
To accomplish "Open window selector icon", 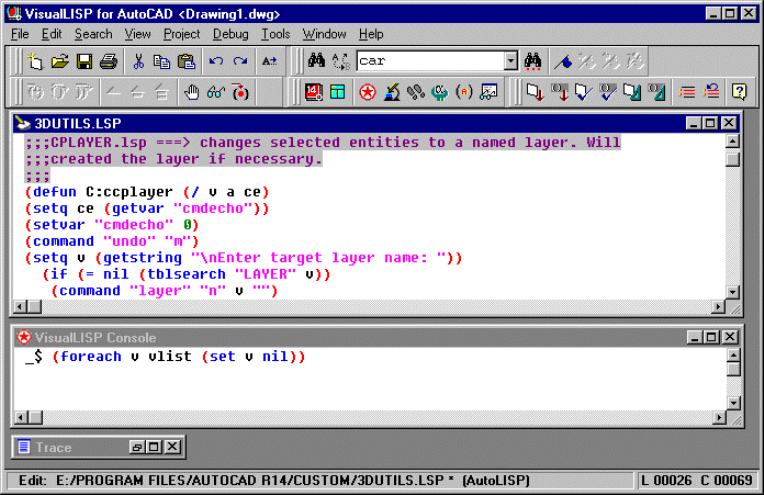I will tap(337, 92).
